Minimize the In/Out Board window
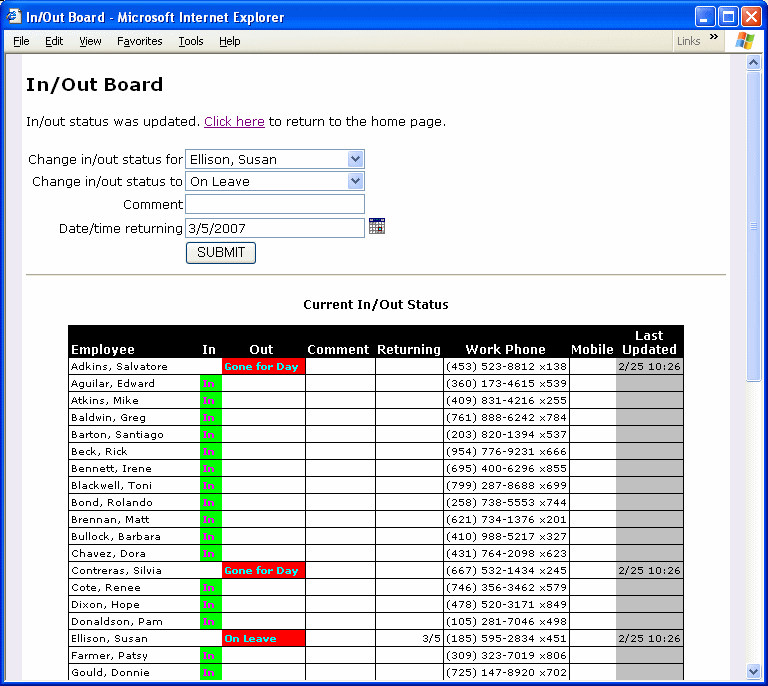The image size is (768, 686). (x=705, y=16)
